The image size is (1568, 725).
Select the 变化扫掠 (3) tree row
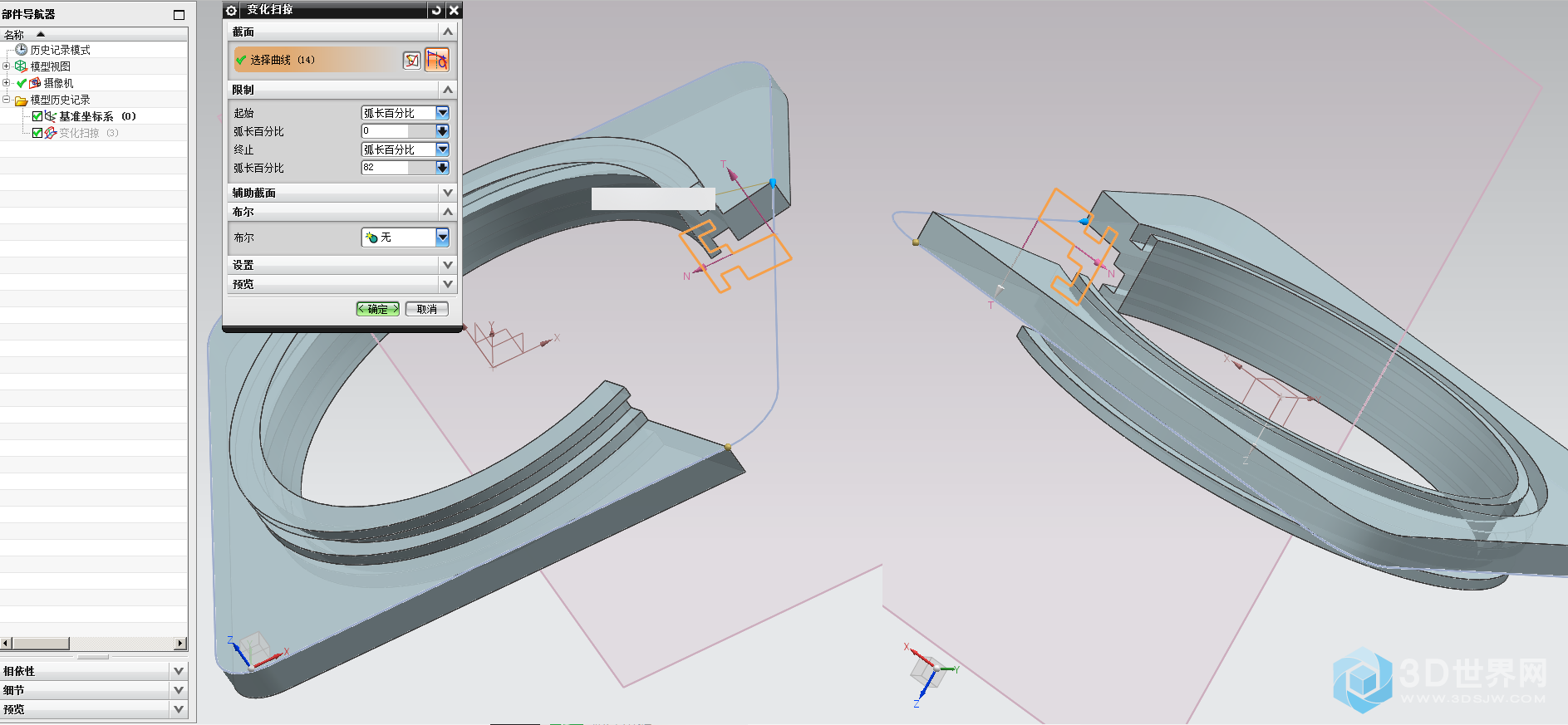(x=94, y=133)
